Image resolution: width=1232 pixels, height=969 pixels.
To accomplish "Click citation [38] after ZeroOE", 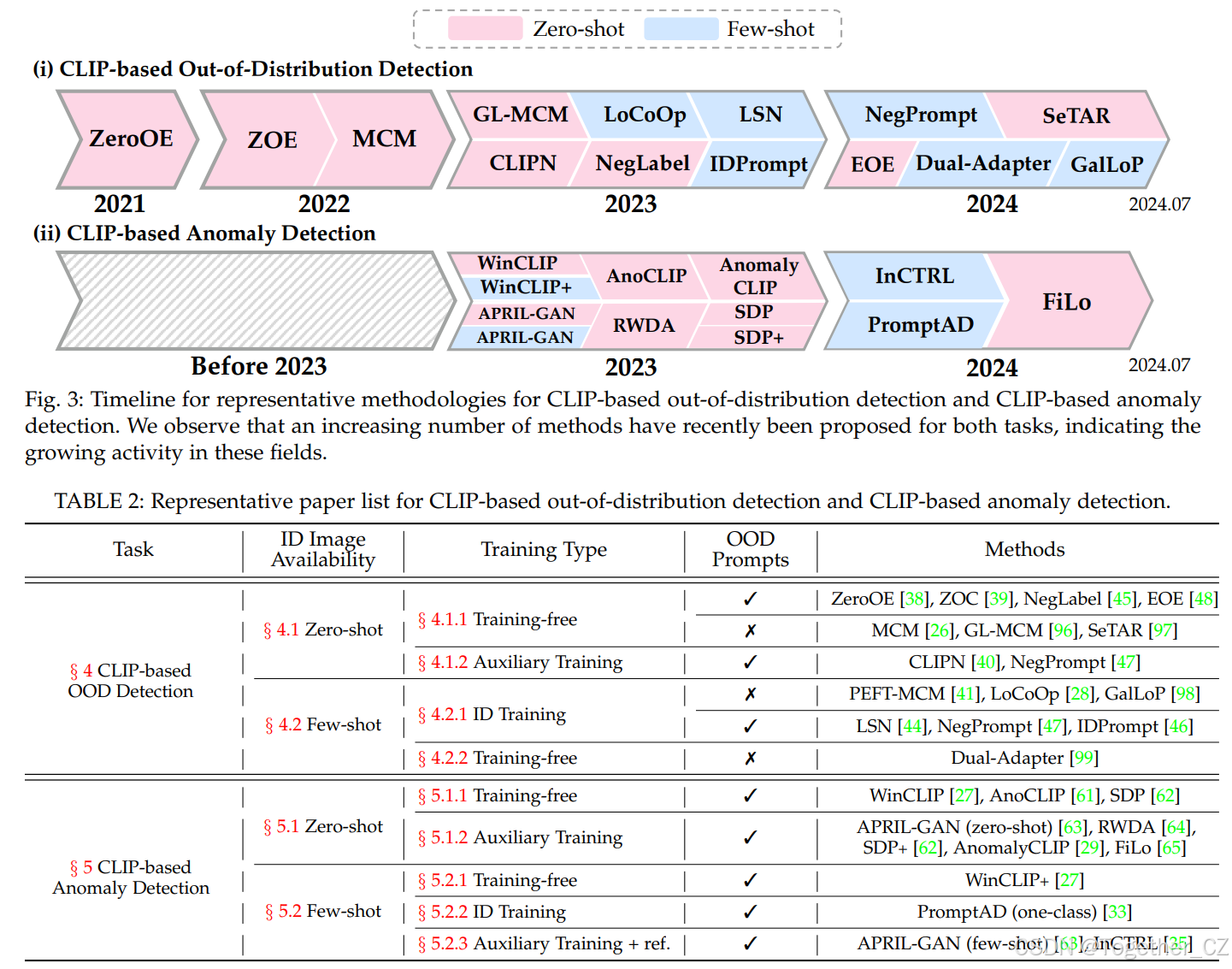I will click(915, 599).
